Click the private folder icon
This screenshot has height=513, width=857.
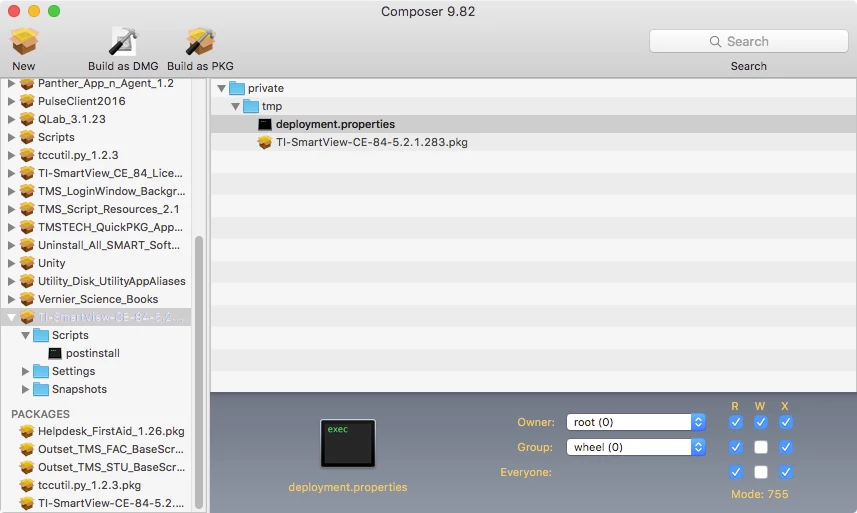pyautogui.click(x=237, y=88)
